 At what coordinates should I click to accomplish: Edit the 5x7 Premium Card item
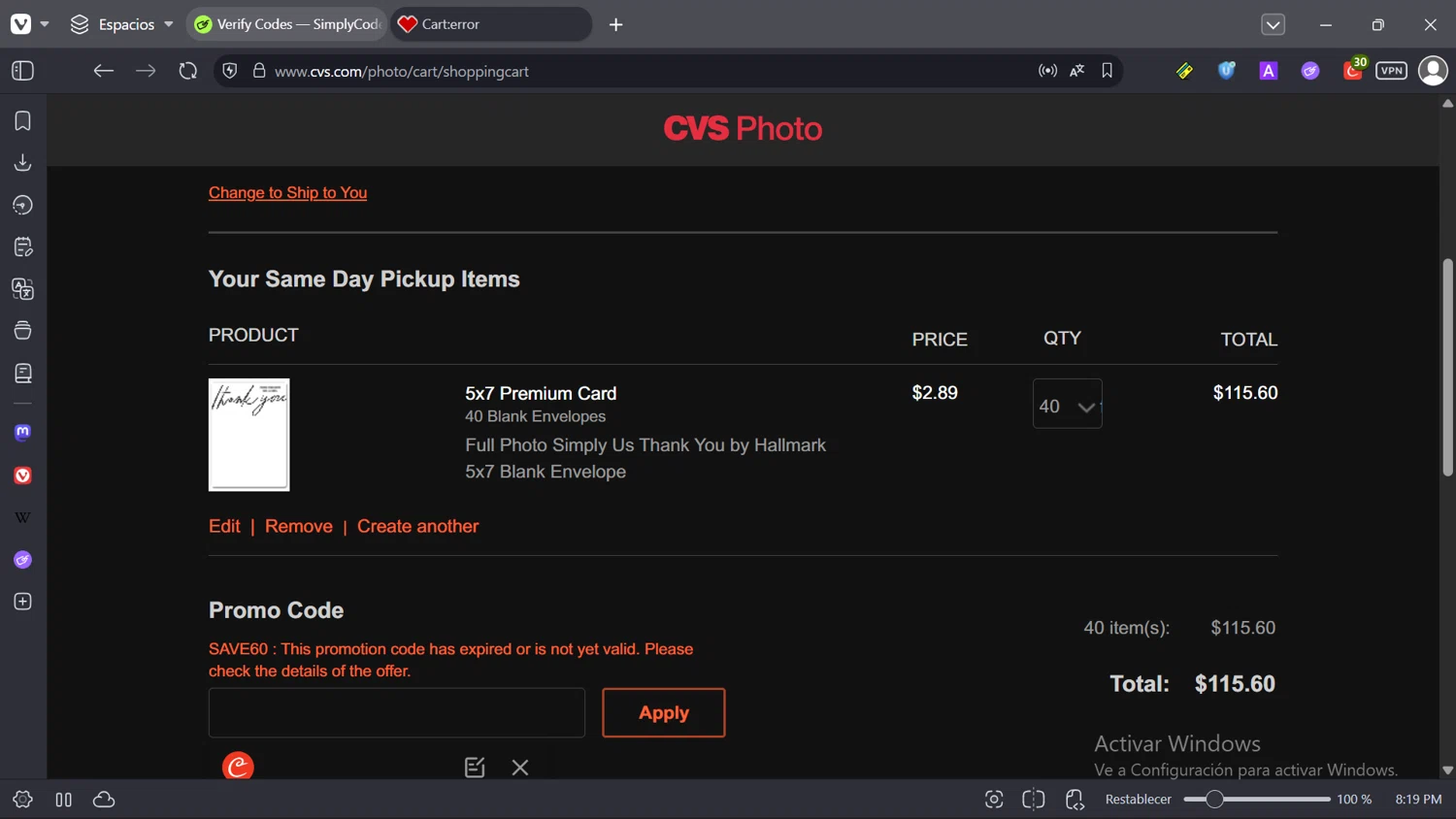224,526
